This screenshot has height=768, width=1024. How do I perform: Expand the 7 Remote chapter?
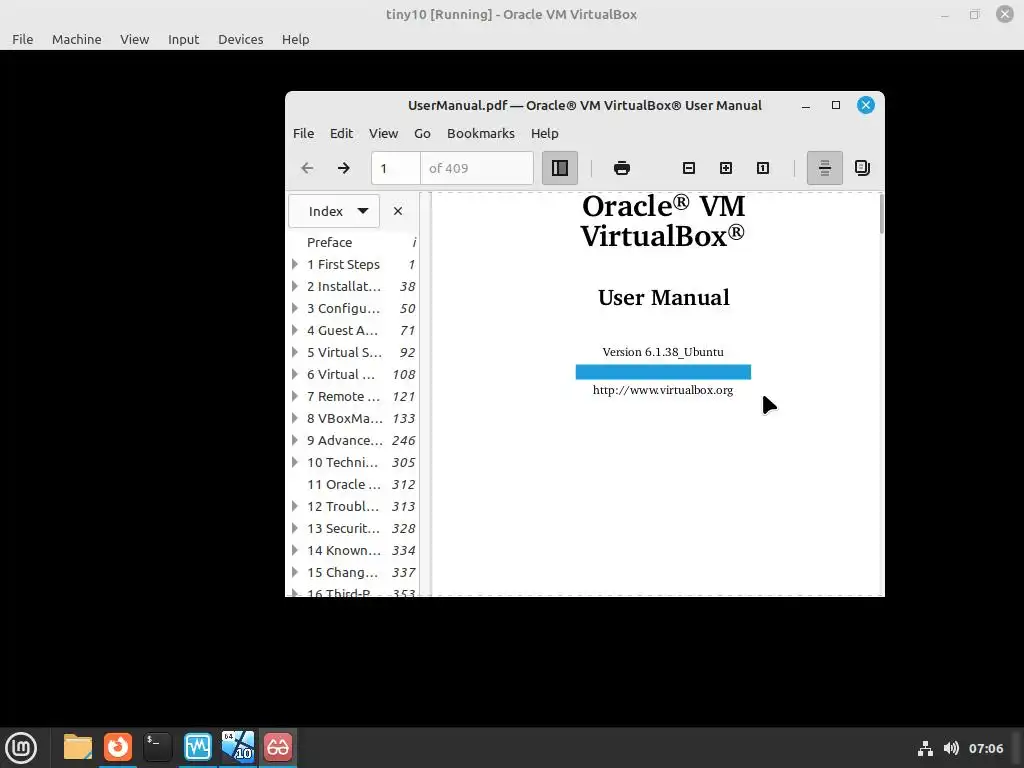(x=295, y=396)
